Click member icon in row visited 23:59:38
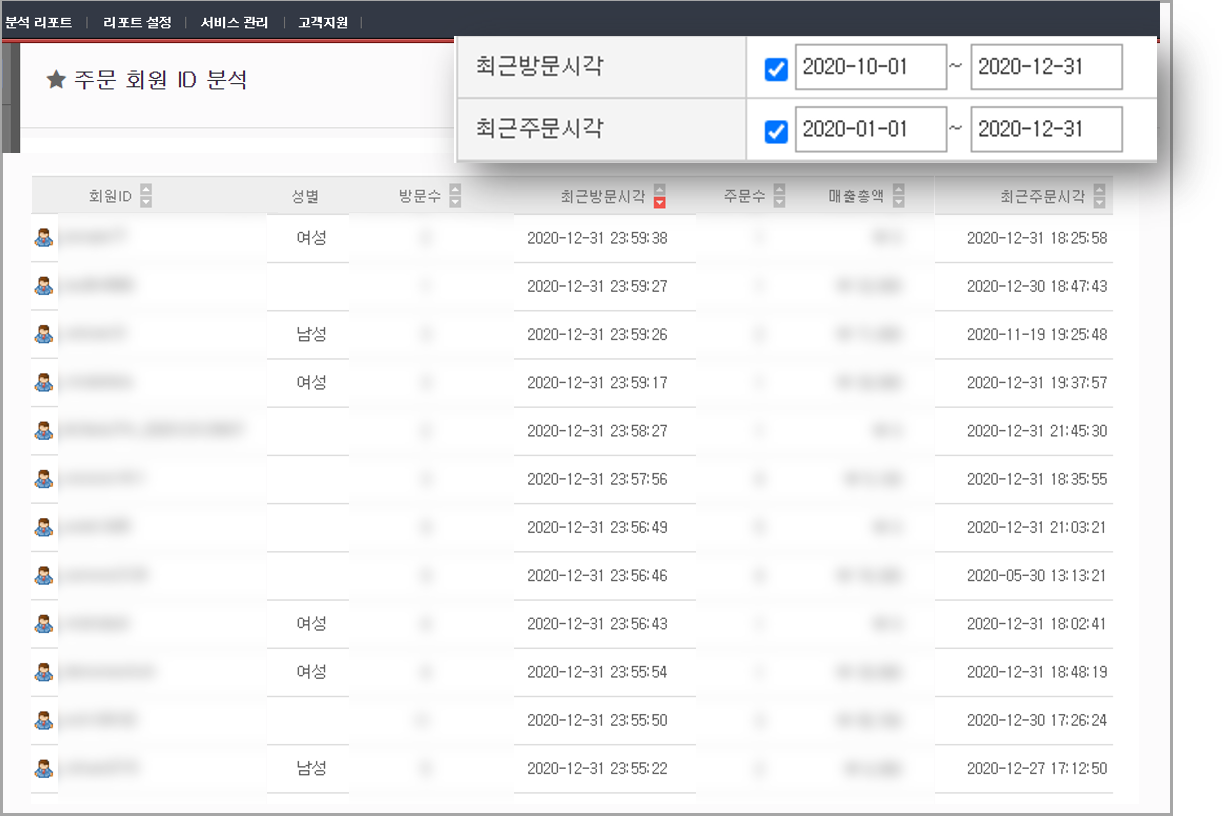This screenshot has height=816, width=1222. tap(44, 238)
